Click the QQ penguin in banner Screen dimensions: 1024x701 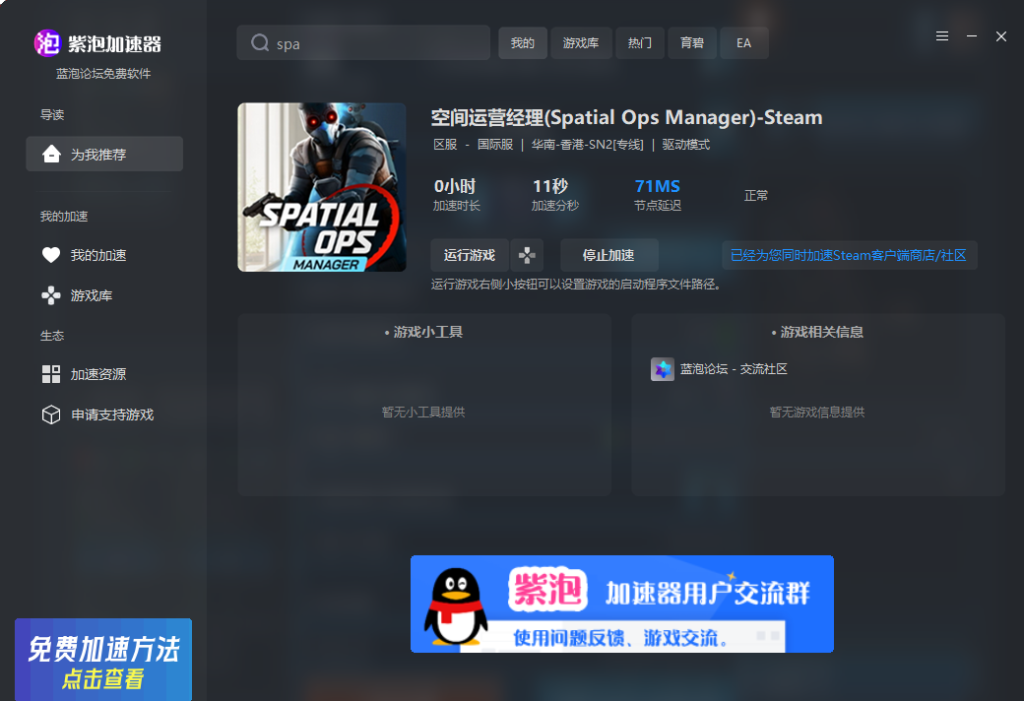tap(456, 606)
